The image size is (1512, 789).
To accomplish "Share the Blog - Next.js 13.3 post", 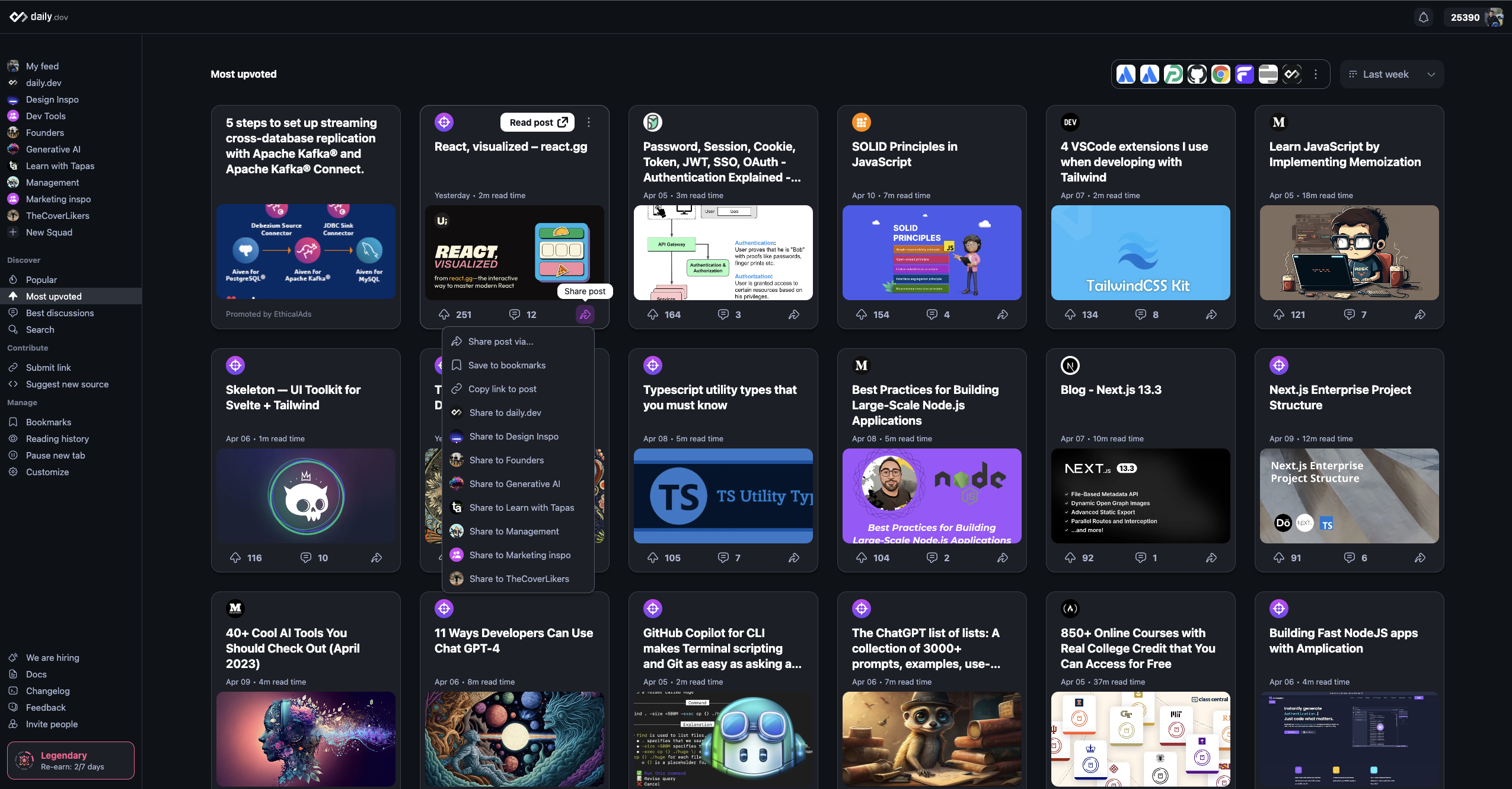I will [1211, 558].
